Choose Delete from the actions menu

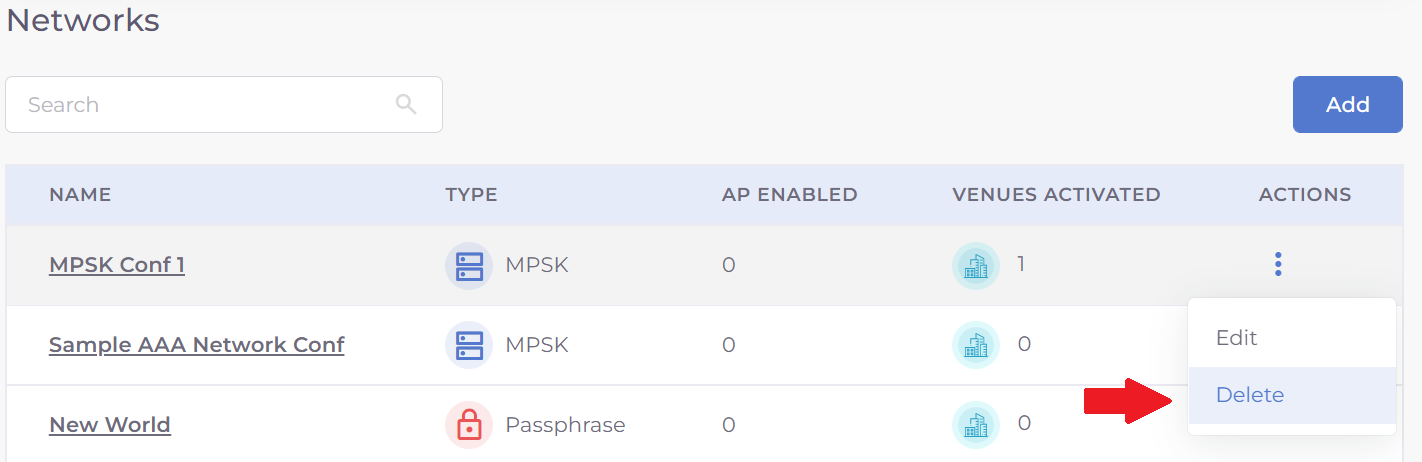(x=1249, y=395)
